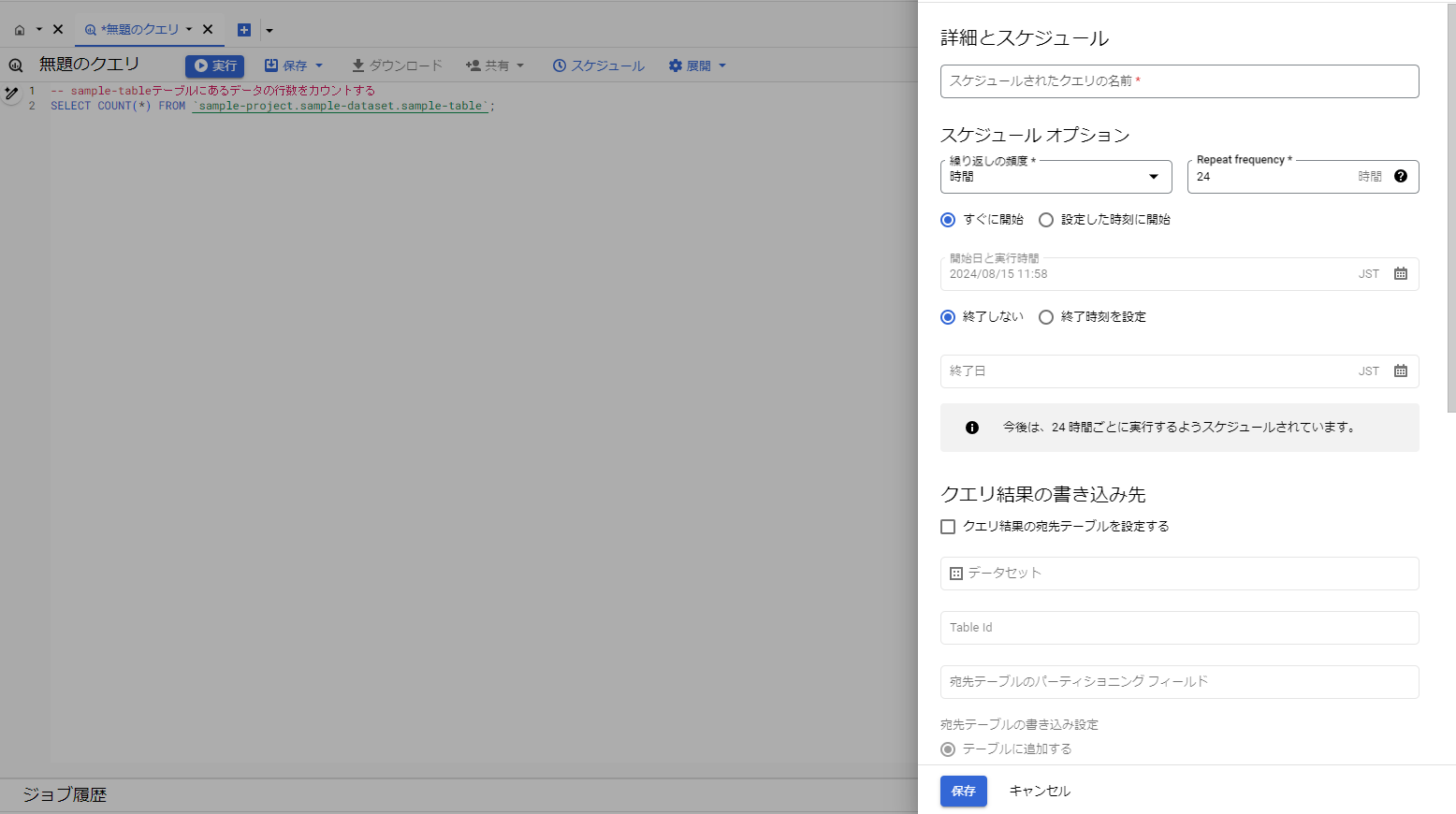This screenshot has width=1456, height=814.
Task: Open the 繰り返しの頻度 dropdown
Action: [1056, 177]
